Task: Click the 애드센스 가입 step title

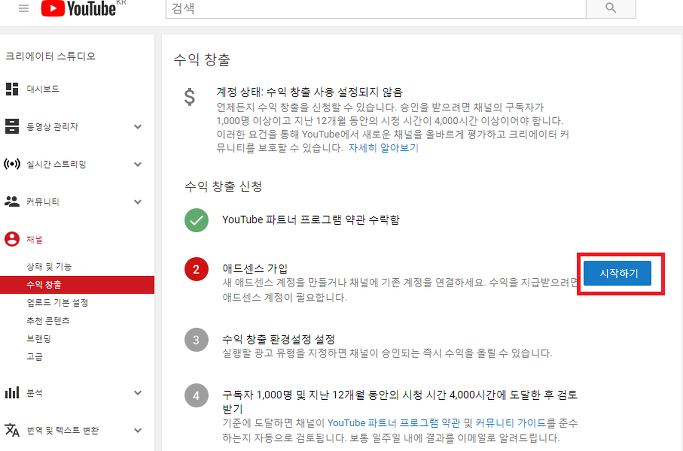Action: coord(255,268)
